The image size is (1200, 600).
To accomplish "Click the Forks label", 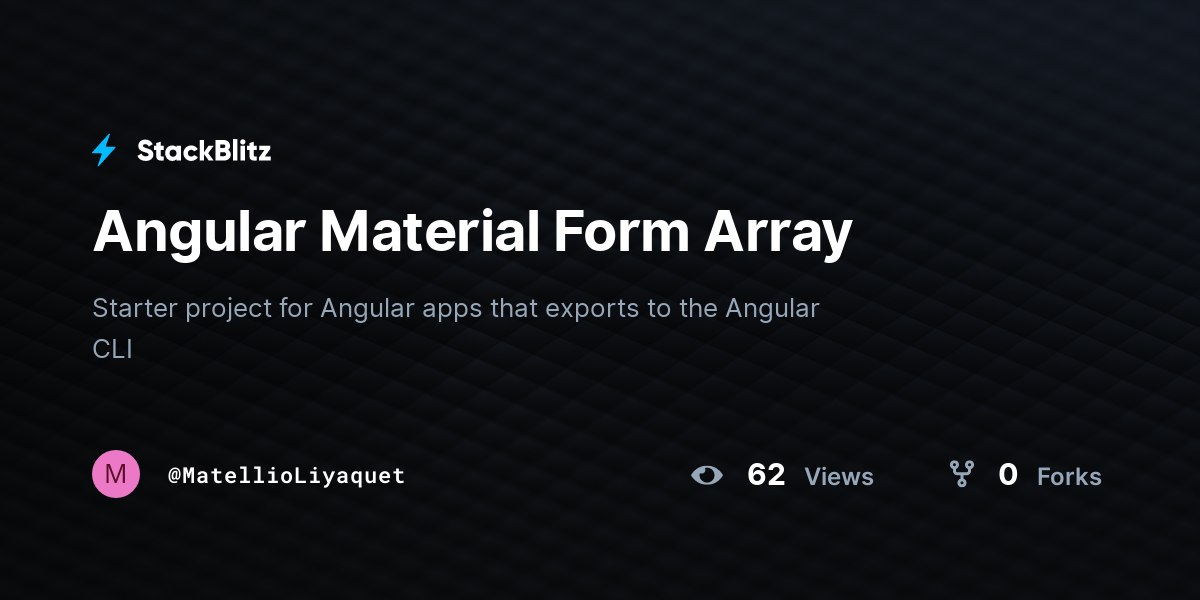I will (x=1069, y=477).
